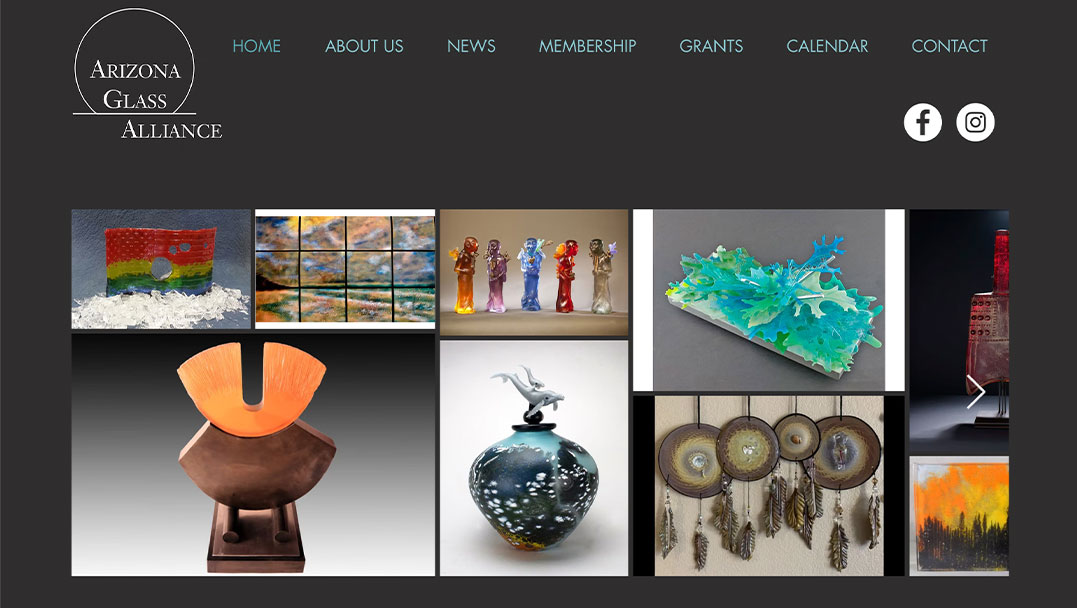
Task: Open the landscape grid glass painting
Action: 345,269
